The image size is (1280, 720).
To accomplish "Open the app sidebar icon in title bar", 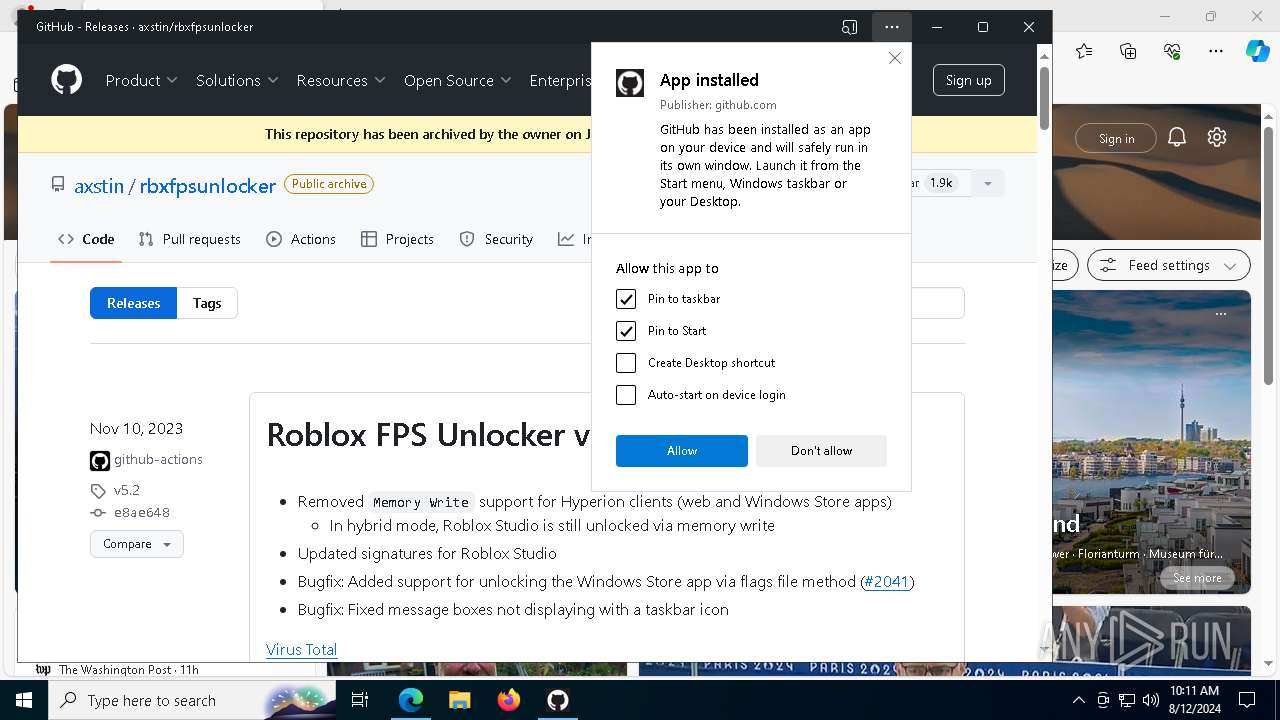I will (850, 27).
